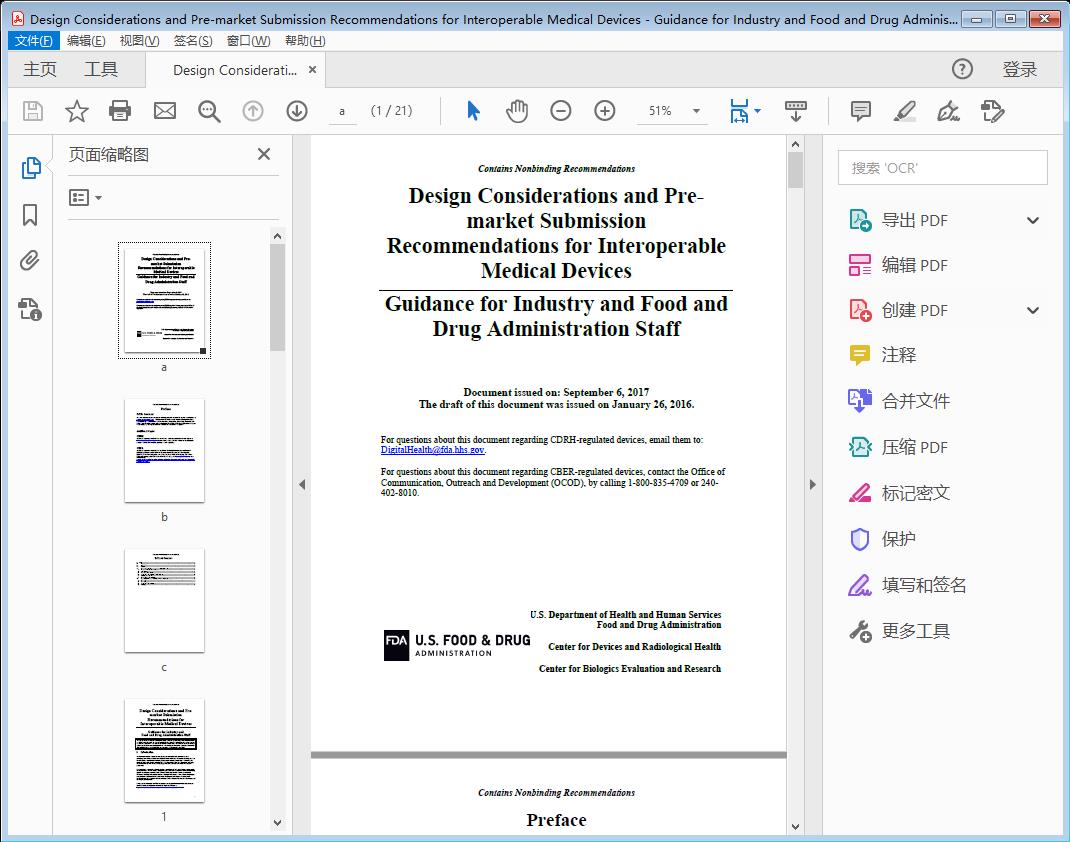The width and height of the screenshot is (1070, 842).
Task: Expand the 导出 PDF options
Action: (x=1031, y=219)
